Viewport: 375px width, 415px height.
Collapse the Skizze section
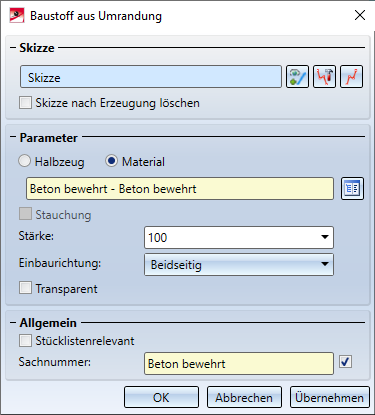pos(13,48)
